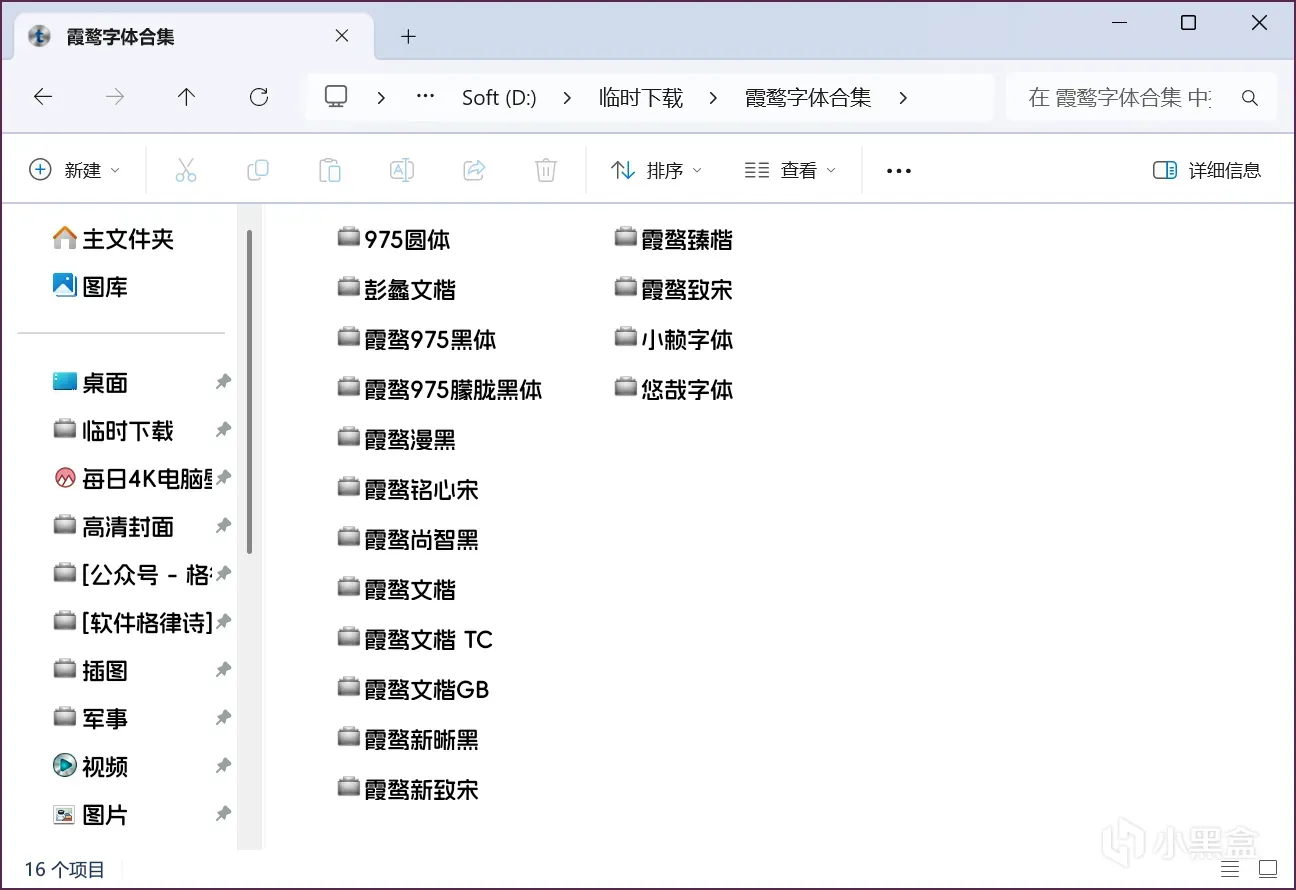Refresh the current folder view
The image size is (1296, 890).
click(259, 97)
